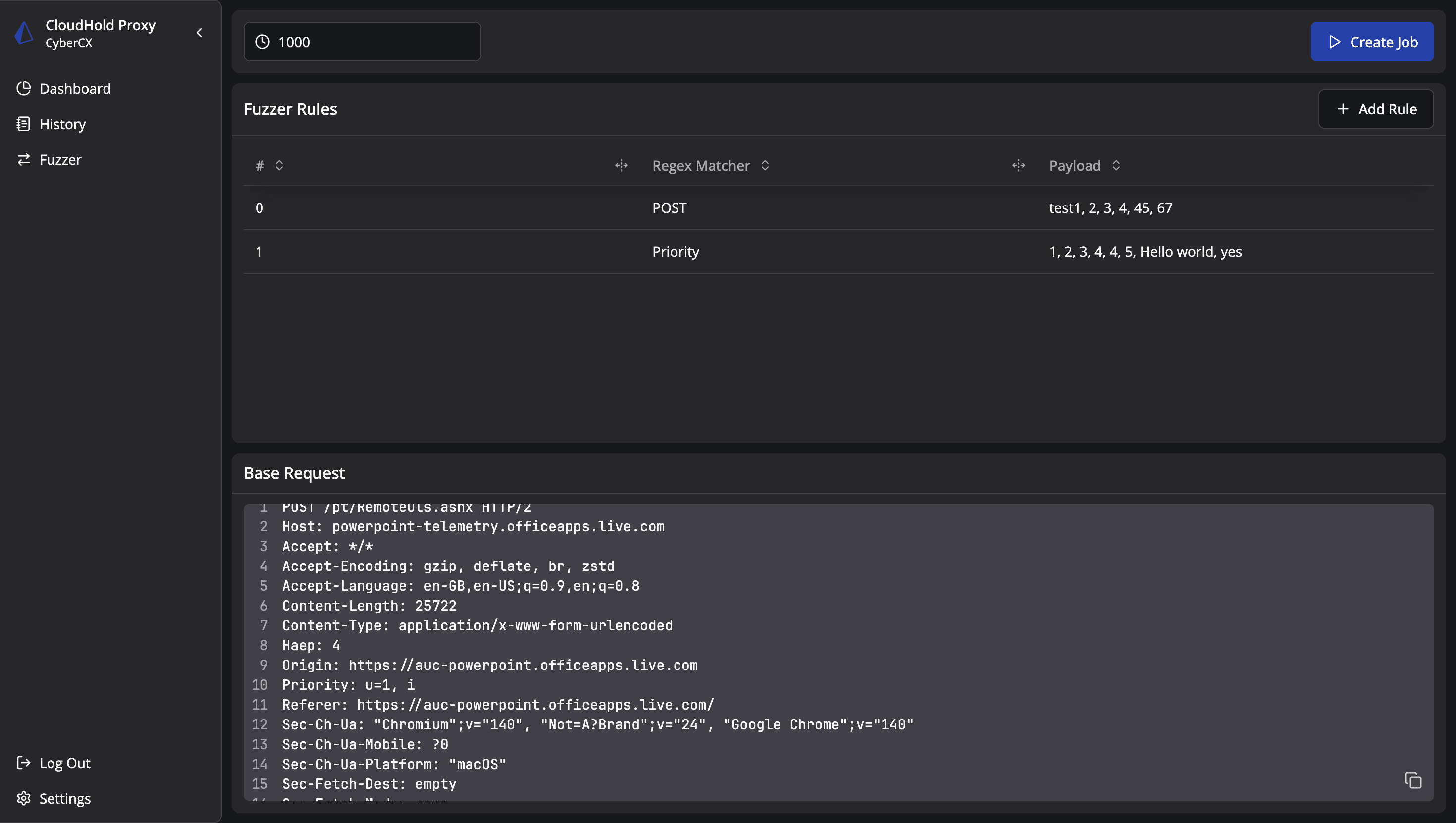This screenshot has width=1456, height=823.
Task: Click the column resize handle beside Payload
Action: click(x=1018, y=165)
